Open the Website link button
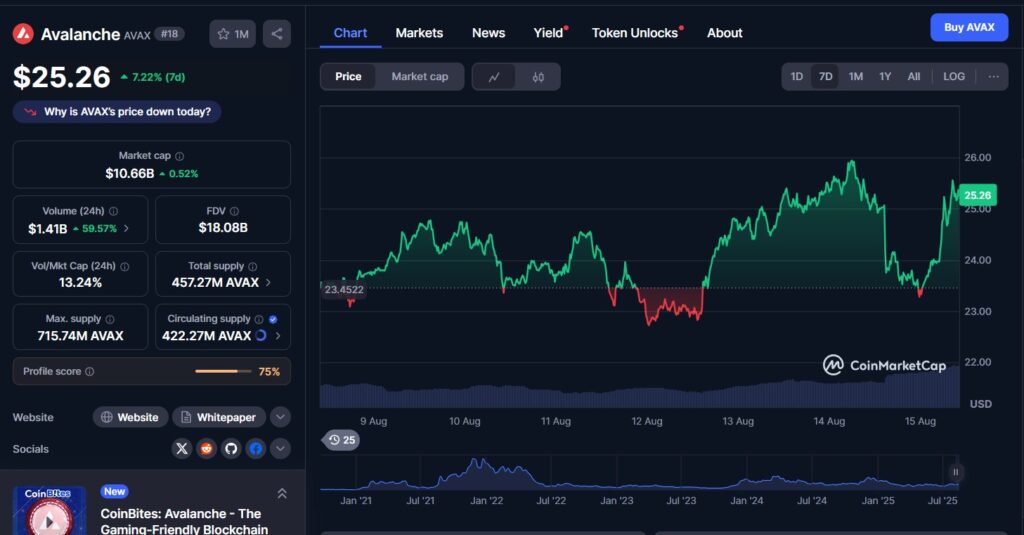 [x=131, y=417]
